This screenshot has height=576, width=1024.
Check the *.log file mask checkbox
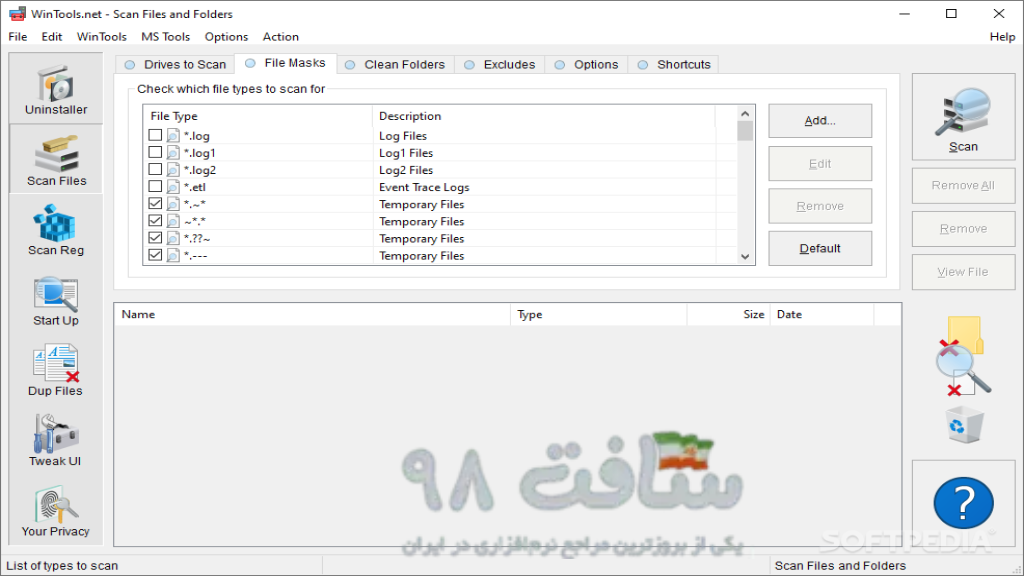point(155,135)
